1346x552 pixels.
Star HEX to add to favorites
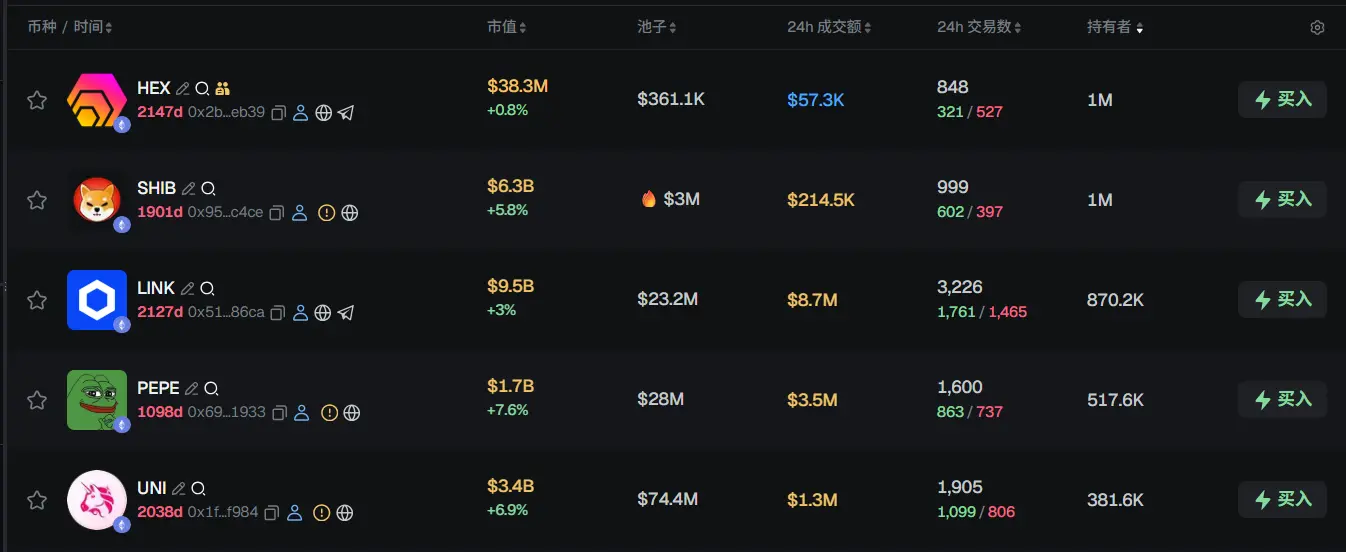pos(37,100)
